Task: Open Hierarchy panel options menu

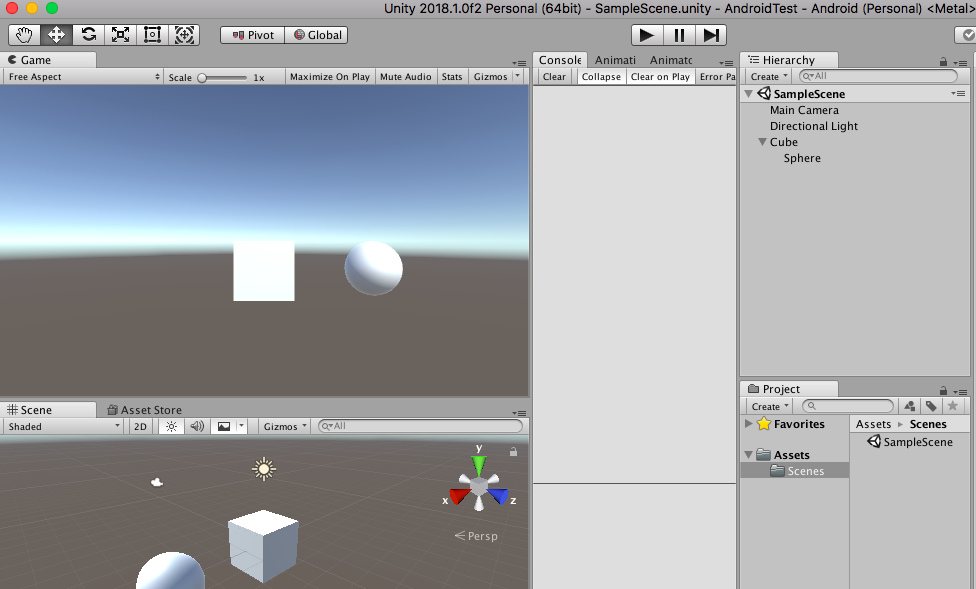Action: 960,63
